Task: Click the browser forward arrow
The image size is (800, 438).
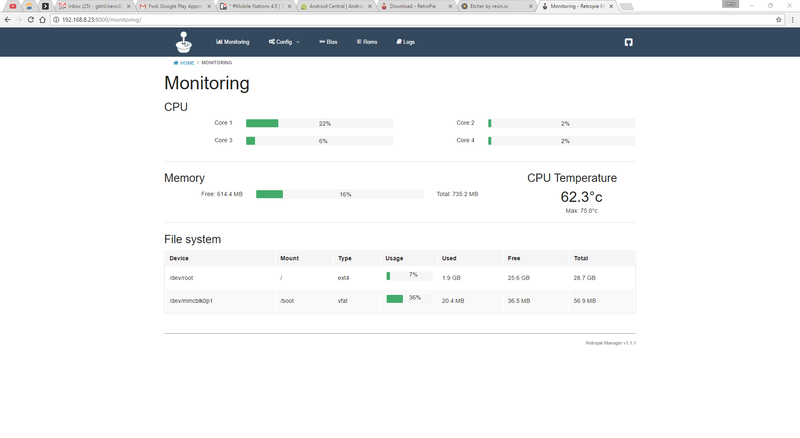Action: pyautogui.click(x=19, y=19)
